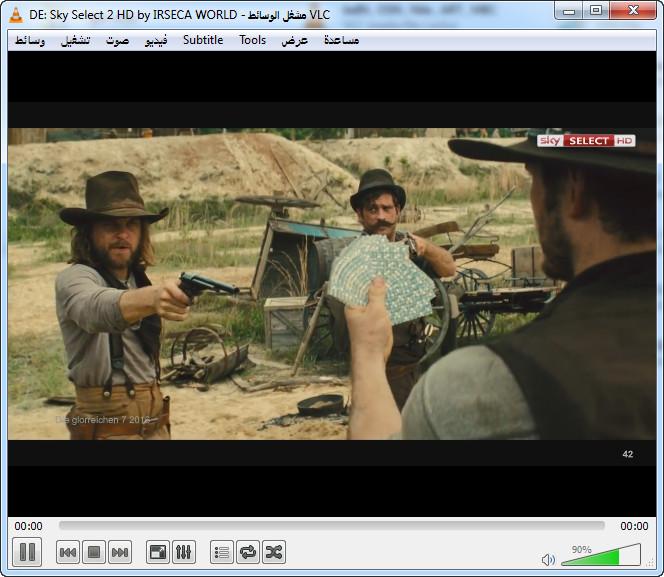The width and height of the screenshot is (664, 577).
Task: Mute audio with speaker icon
Action: [x=548, y=559]
